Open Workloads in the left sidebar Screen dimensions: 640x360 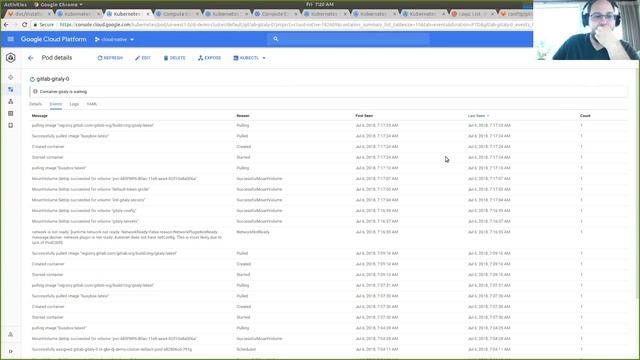[x=11, y=89]
